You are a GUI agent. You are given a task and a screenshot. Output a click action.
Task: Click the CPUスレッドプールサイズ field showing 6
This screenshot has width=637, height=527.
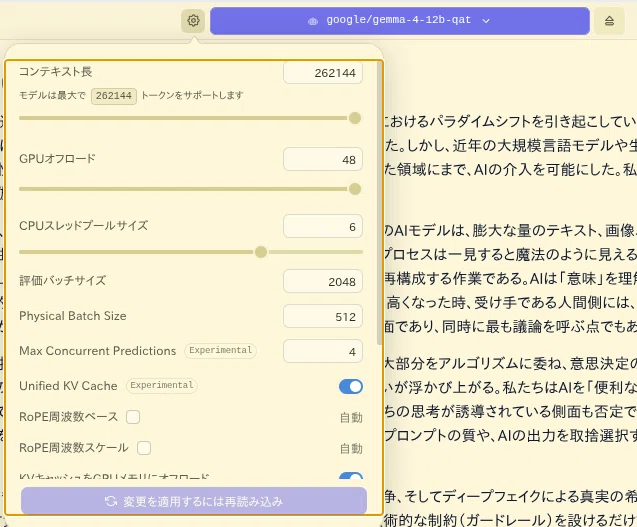323,226
